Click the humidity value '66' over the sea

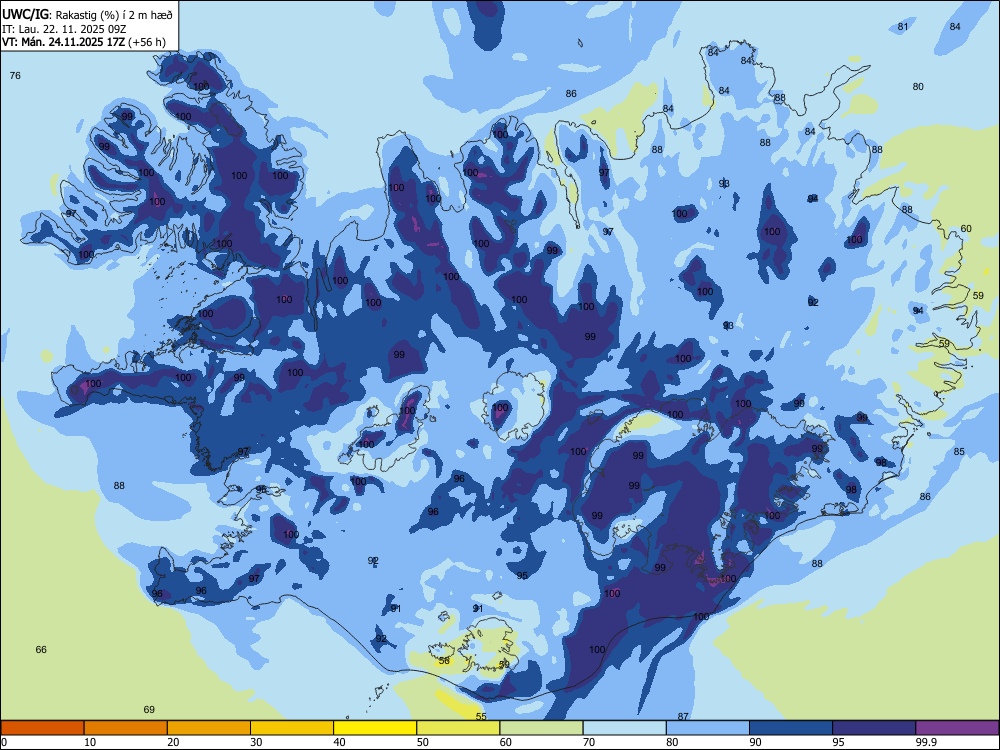(x=41, y=649)
